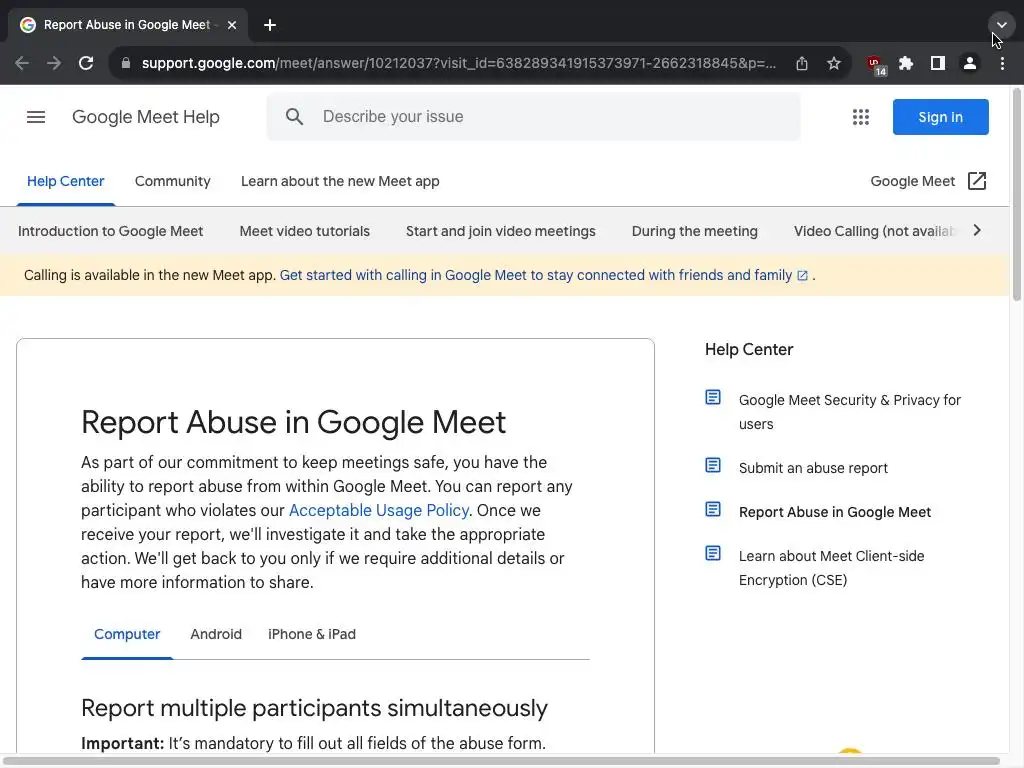Open Introduction to Google Meet topic
This screenshot has width=1024, height=768.
[x=110, y=231]
